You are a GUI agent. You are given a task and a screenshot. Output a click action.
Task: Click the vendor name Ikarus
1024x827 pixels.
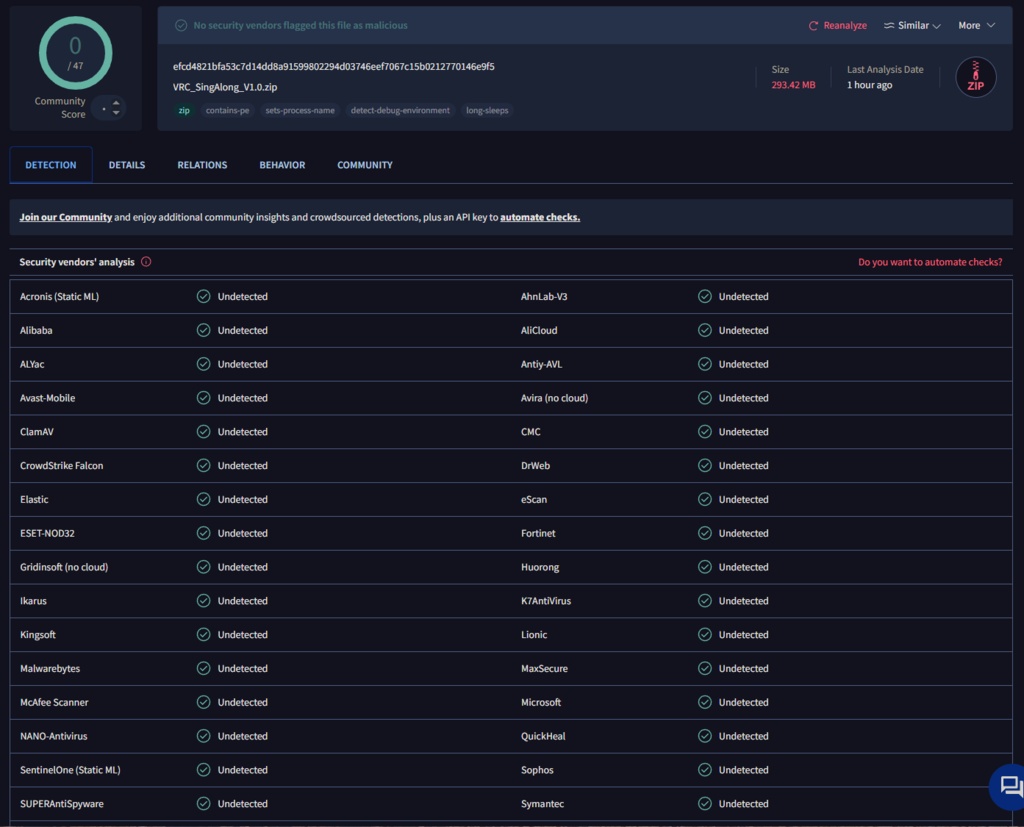pos(33,601)
